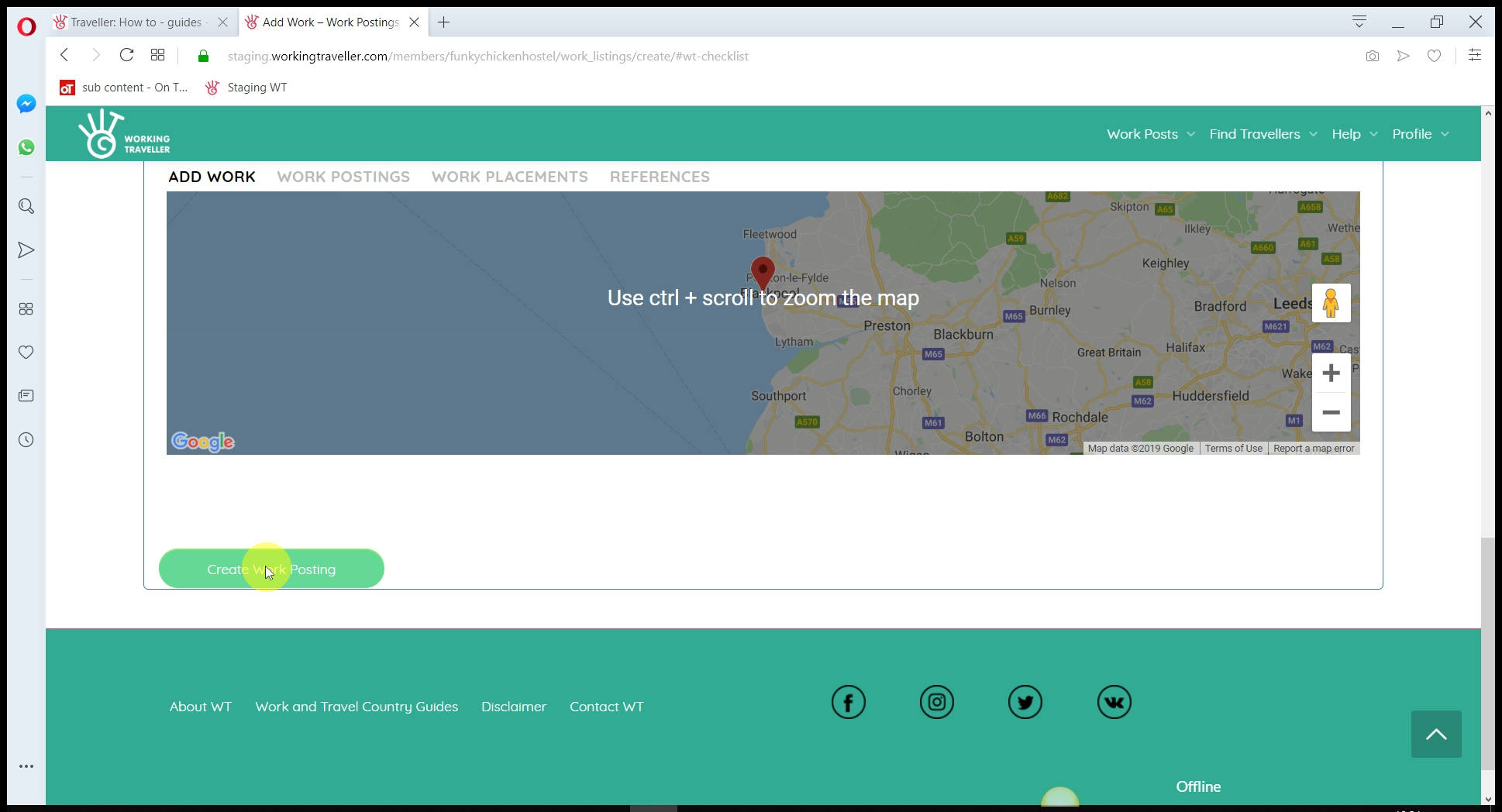The width and height of the screenshot is (1502, 812).
Task: Click the address bar URL field
Action: click(x=488, y=56)
